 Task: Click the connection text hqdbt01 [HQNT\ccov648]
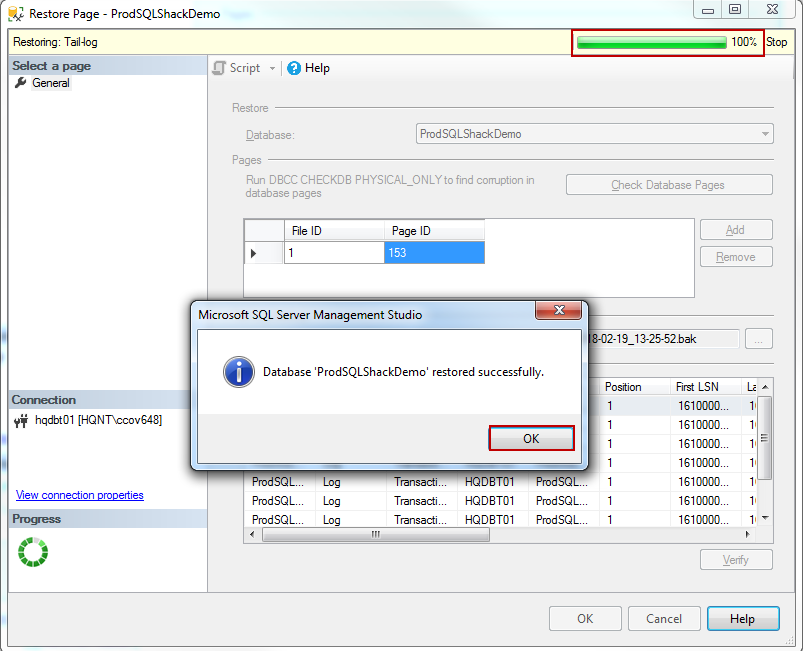tap(98, 421)
